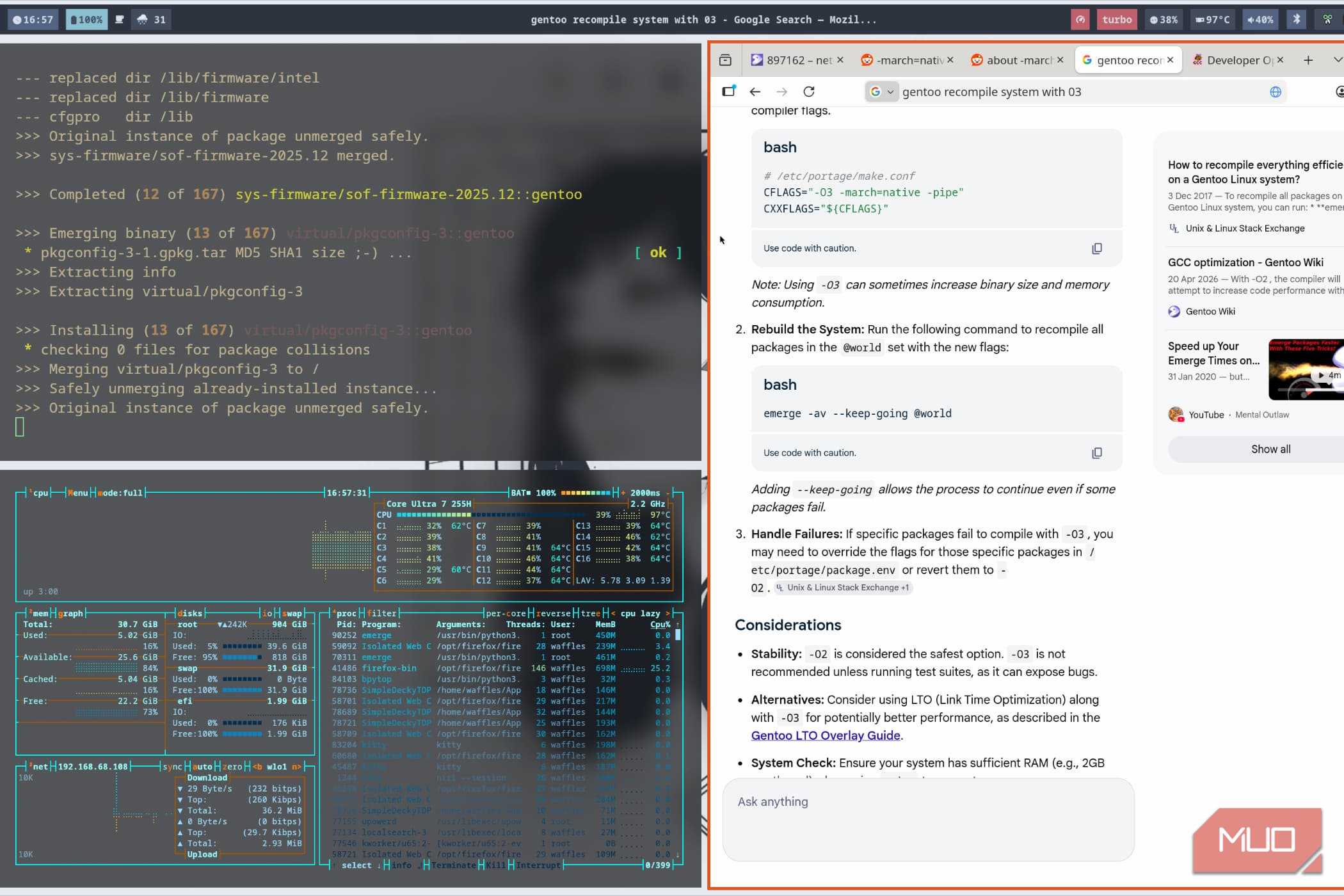Click the Bluetooth icon in top bar
Screen dimensions: 1344x896
pyautogui.click(x=1296, y=19)
